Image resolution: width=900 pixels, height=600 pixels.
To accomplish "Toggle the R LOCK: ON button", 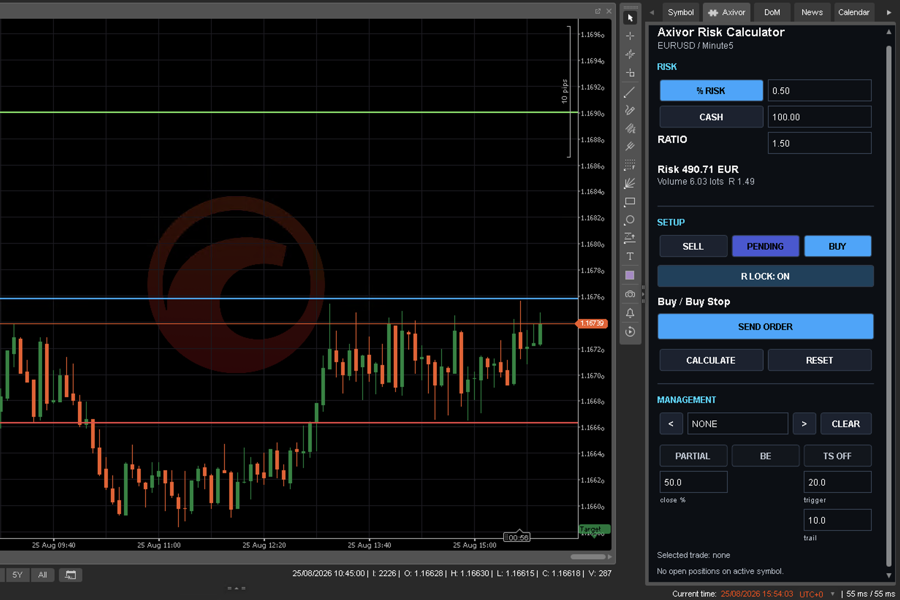I will [x=765, y=276].
